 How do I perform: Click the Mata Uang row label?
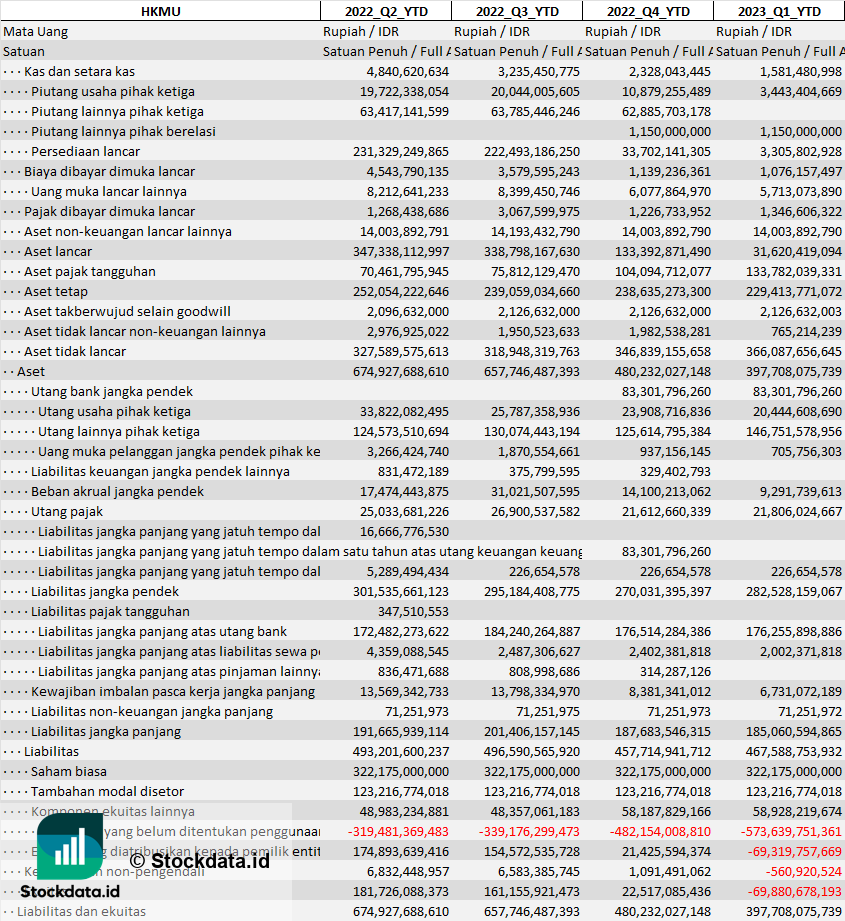pyautogui.click(x=35, y=32)
